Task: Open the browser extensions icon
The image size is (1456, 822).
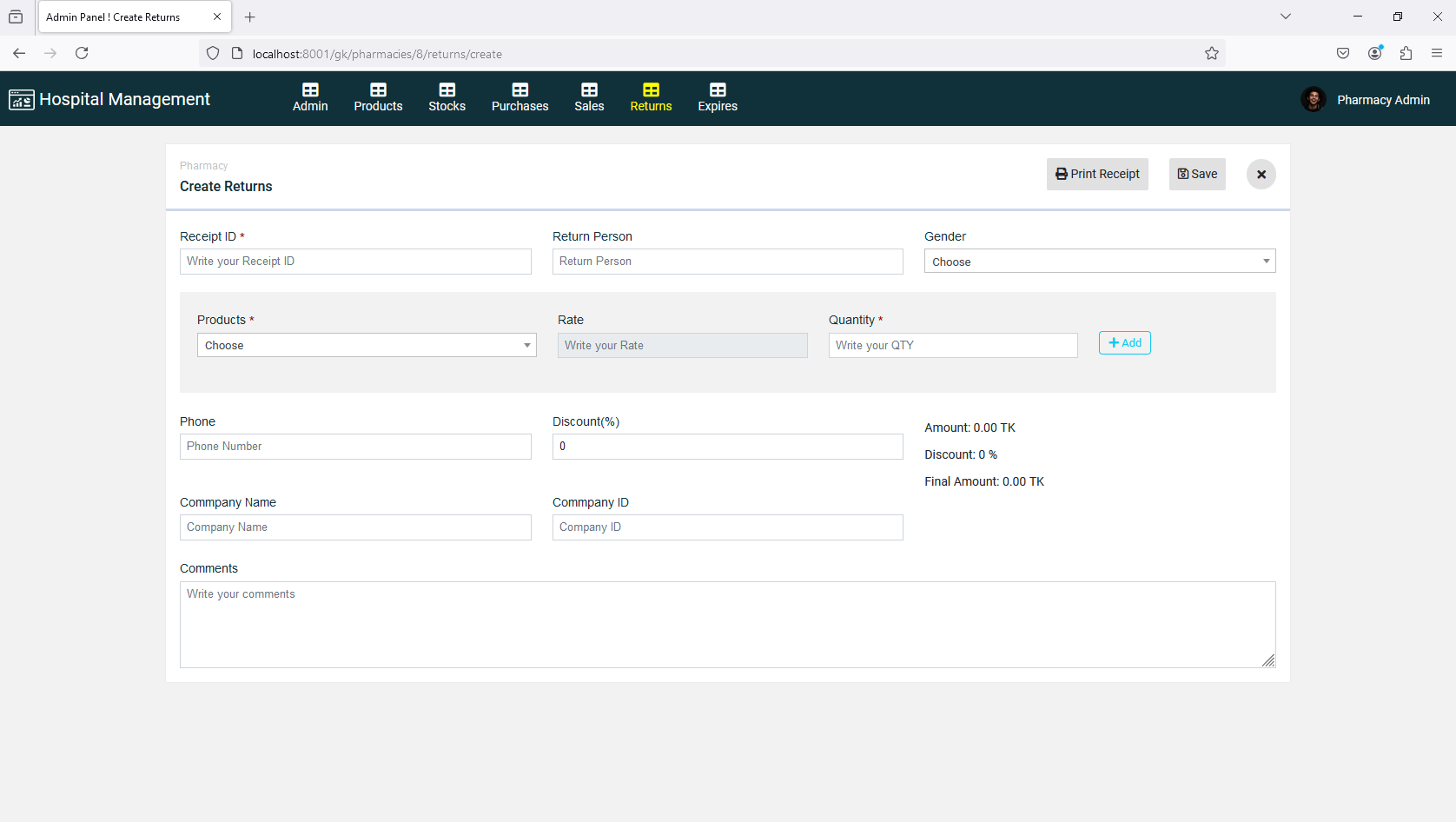Action: coord(1406,53)
